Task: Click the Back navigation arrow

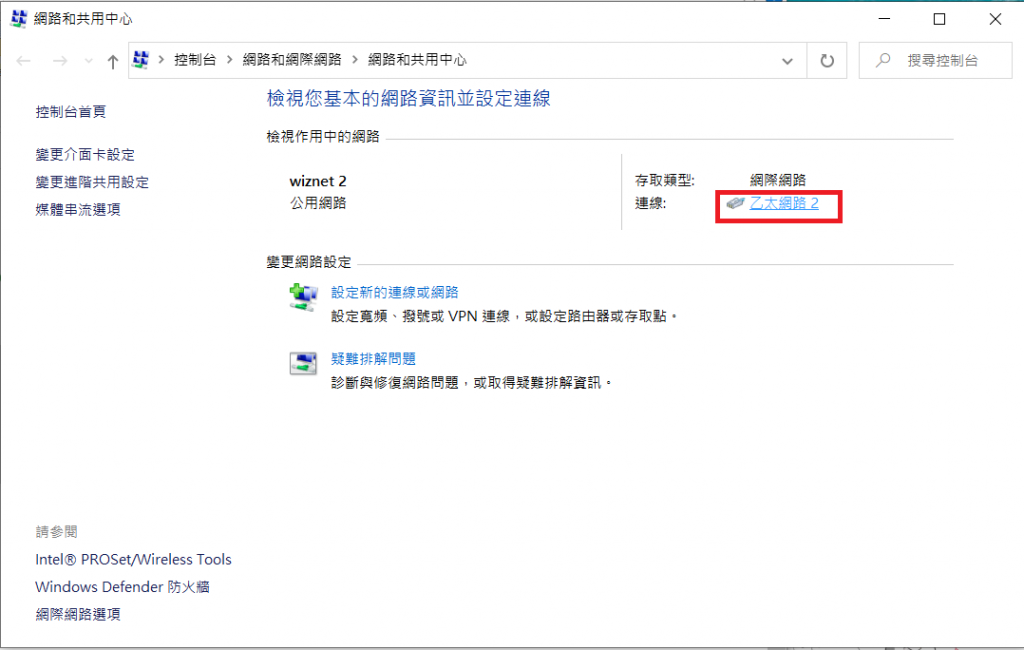Action: point(24,61)
